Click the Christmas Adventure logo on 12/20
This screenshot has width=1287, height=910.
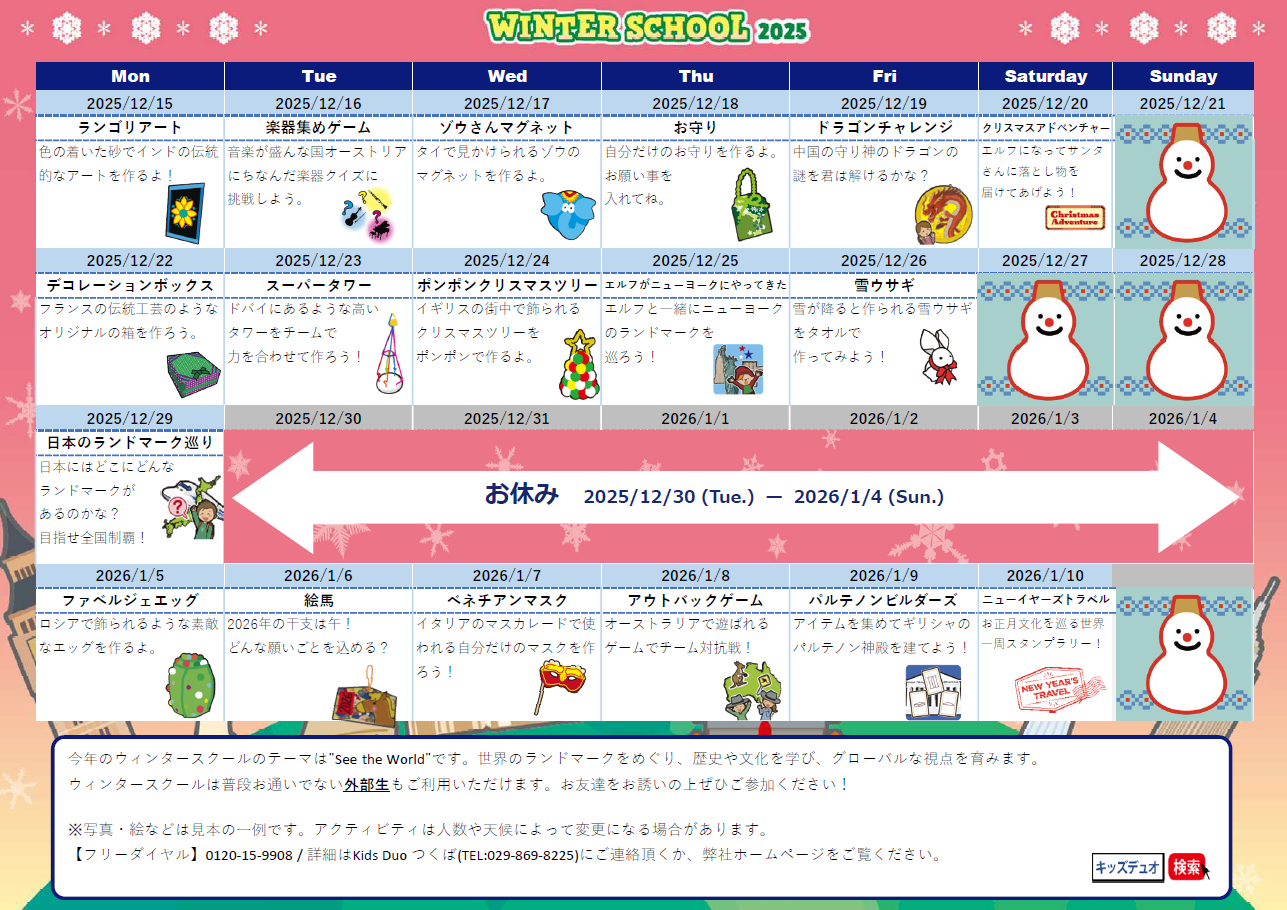tap(1074, 218)
